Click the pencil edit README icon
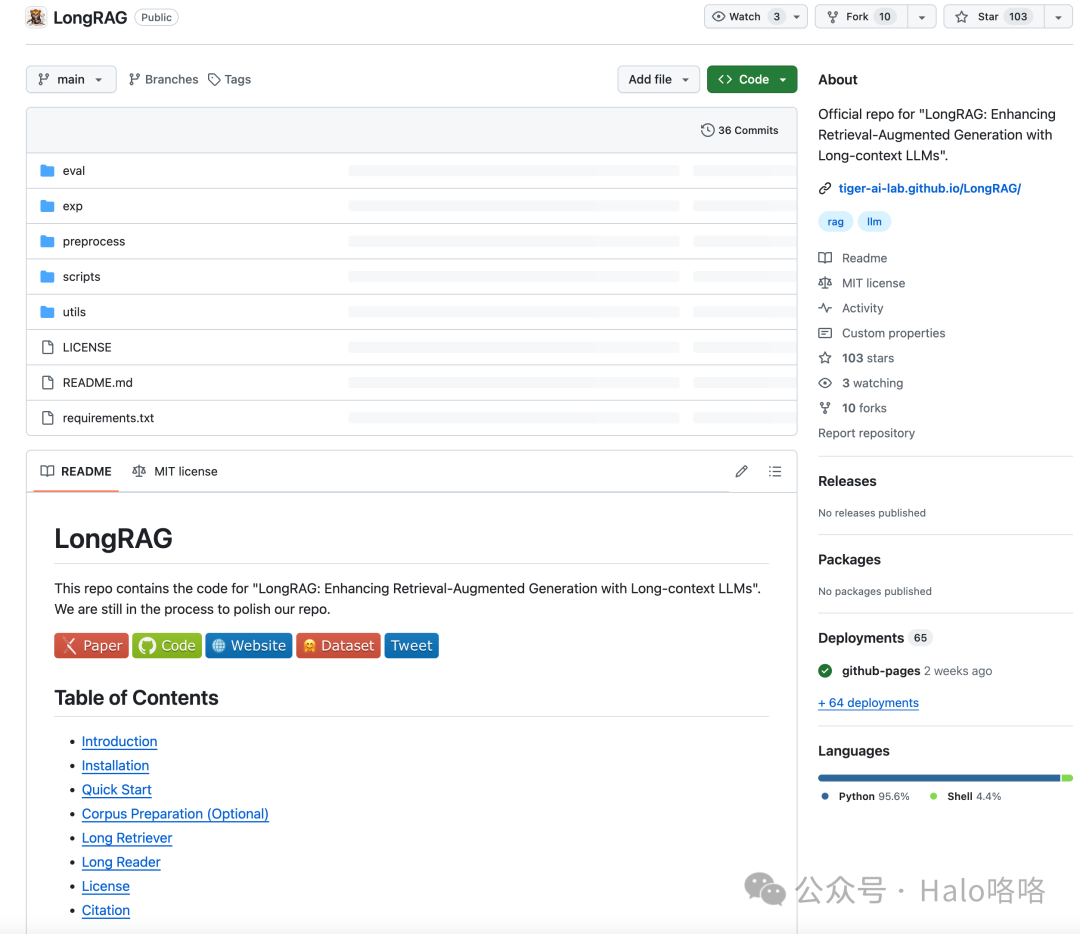The image size is (1080, 934). 741,471
